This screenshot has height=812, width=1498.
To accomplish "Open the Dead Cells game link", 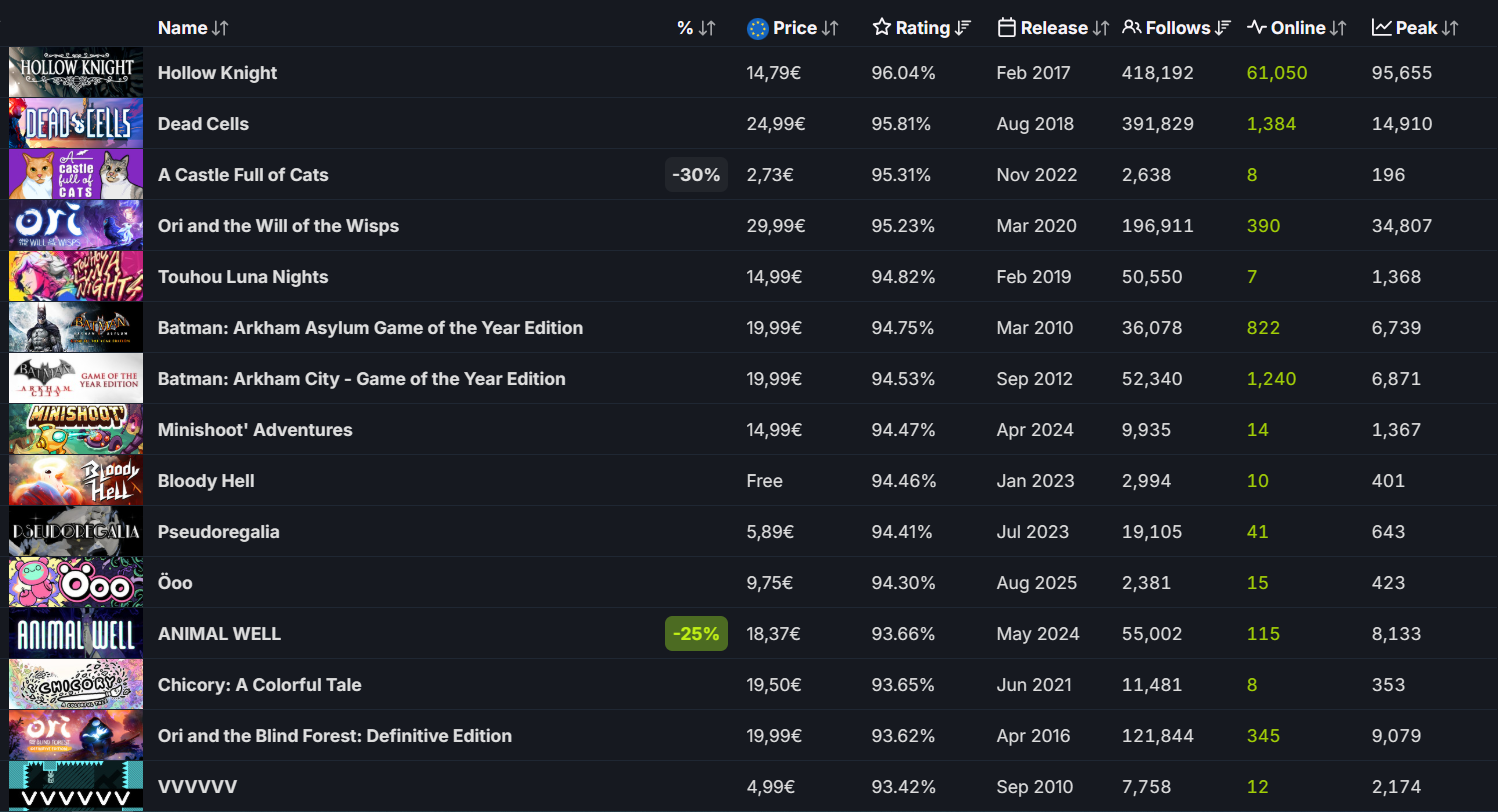I will click(203, 124).
